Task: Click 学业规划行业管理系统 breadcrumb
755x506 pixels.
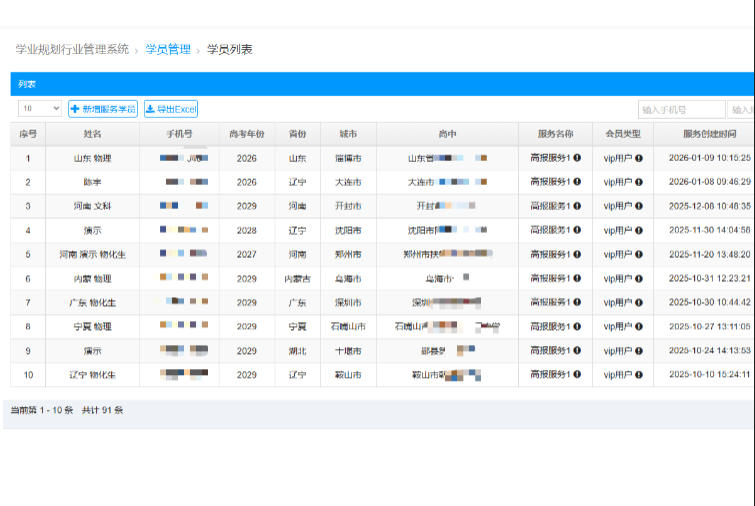Action: click(x=72, y=49)
